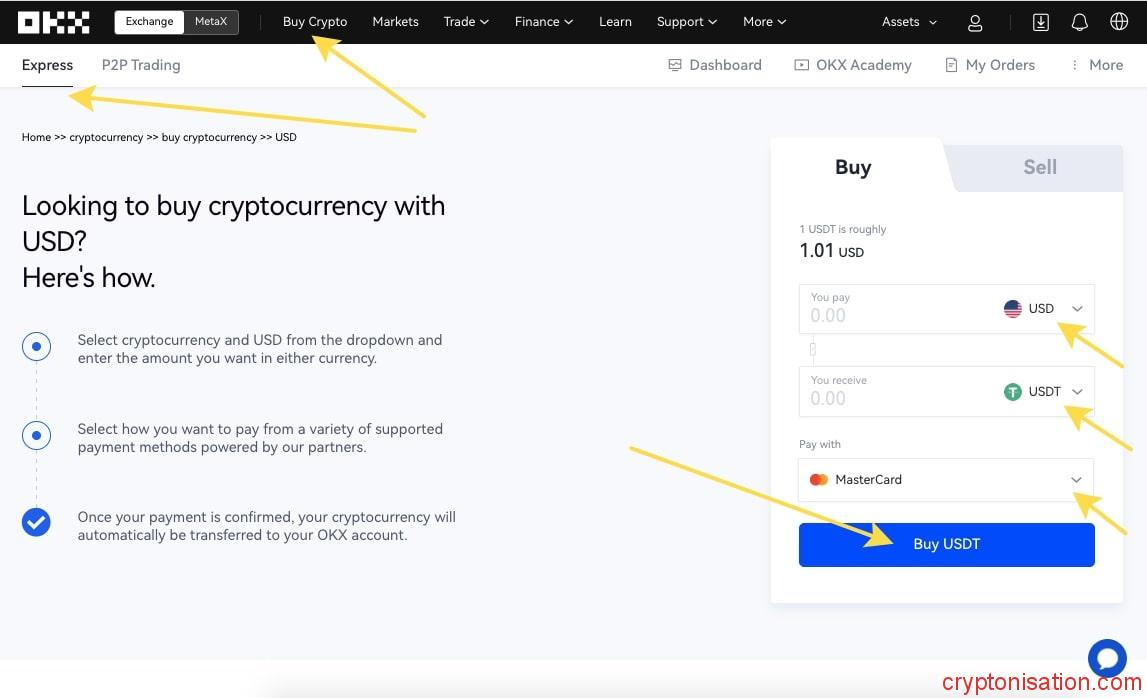The image size is (1147, 698).
Task: Switch to the P2P Trading tab
Action: 140,64
